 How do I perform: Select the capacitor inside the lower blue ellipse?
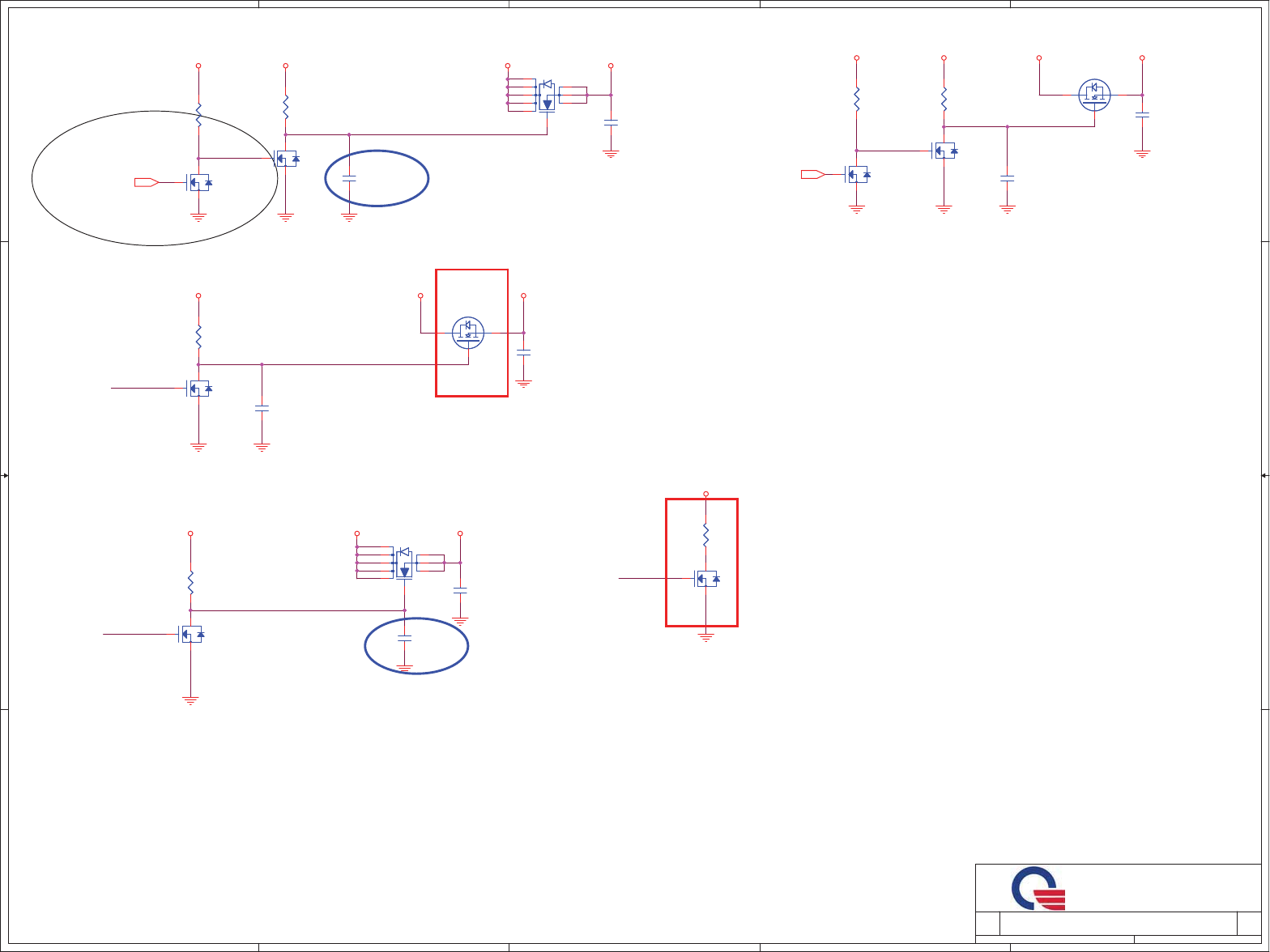[x=405, y=640]
